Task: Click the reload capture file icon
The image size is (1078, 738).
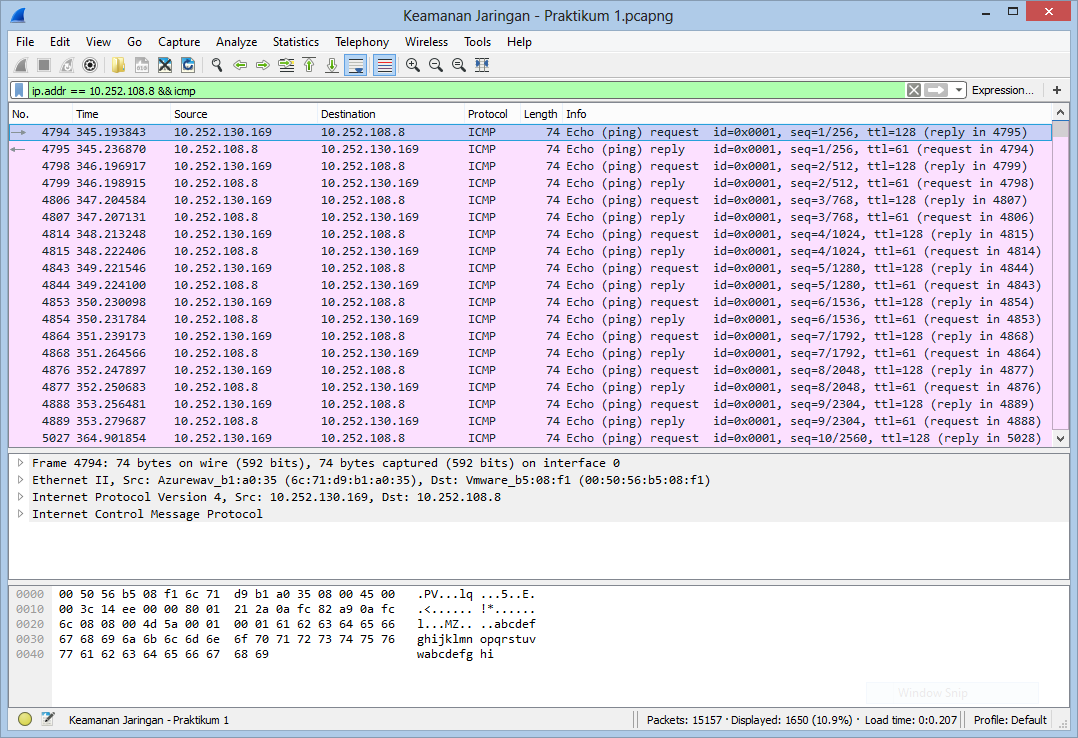Action: tap(188, 65)
